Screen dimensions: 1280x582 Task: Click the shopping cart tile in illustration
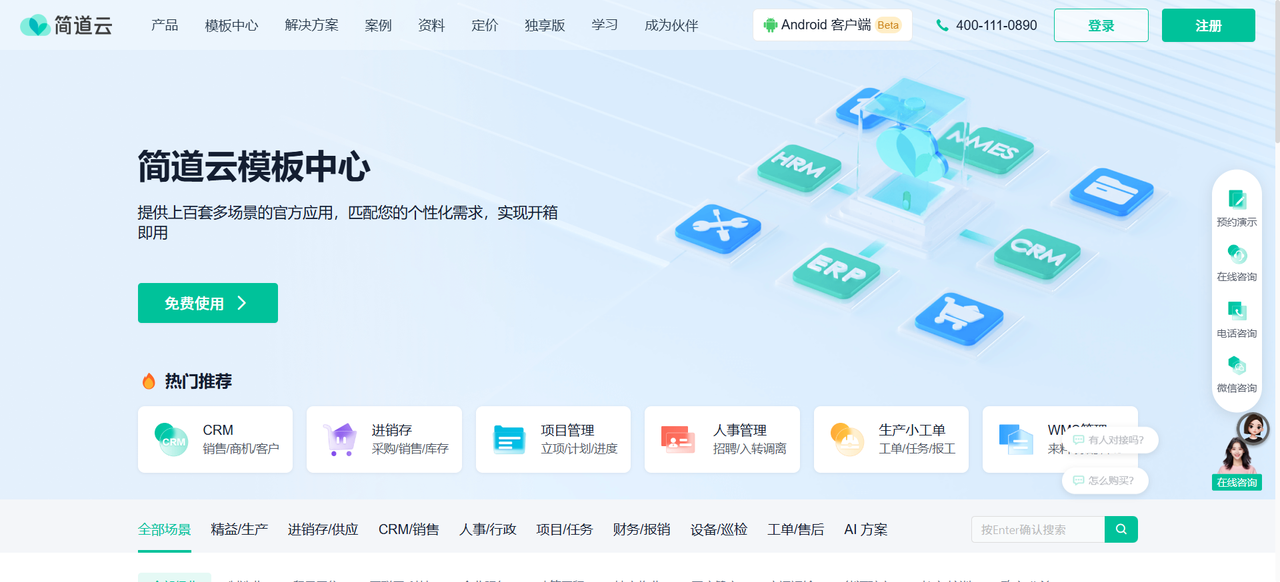[x=958, y=317]
